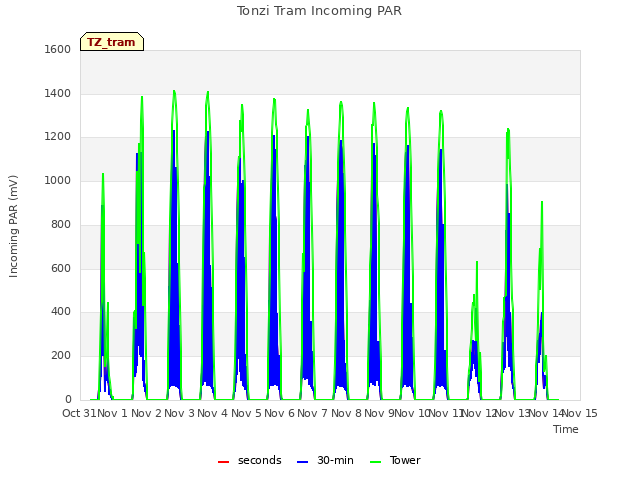Click the Nov 1 x-axis label
Screen dimensions: 640x480
pos(113,413)
